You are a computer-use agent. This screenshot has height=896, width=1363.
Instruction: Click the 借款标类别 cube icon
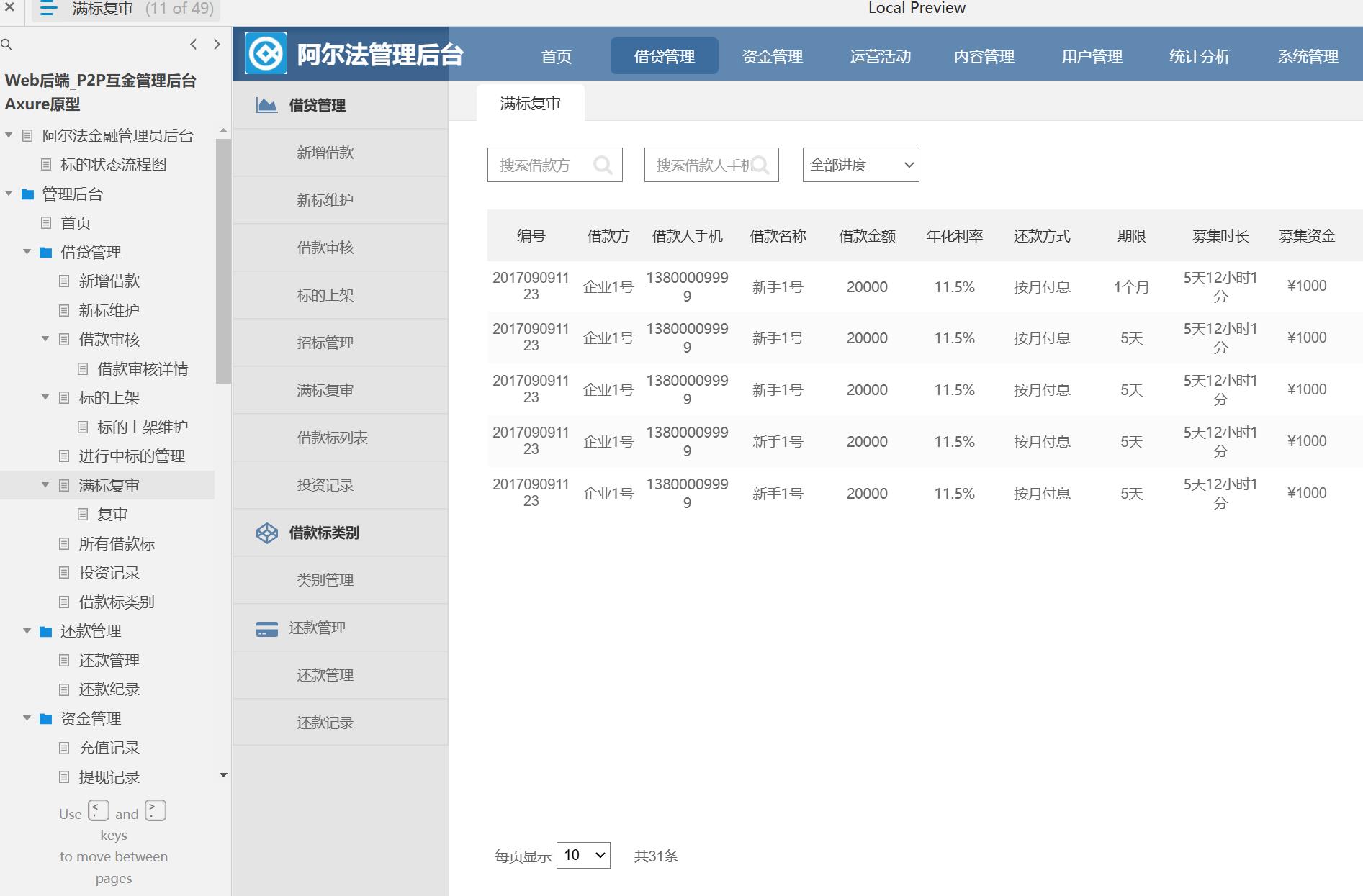pos(266,533)
